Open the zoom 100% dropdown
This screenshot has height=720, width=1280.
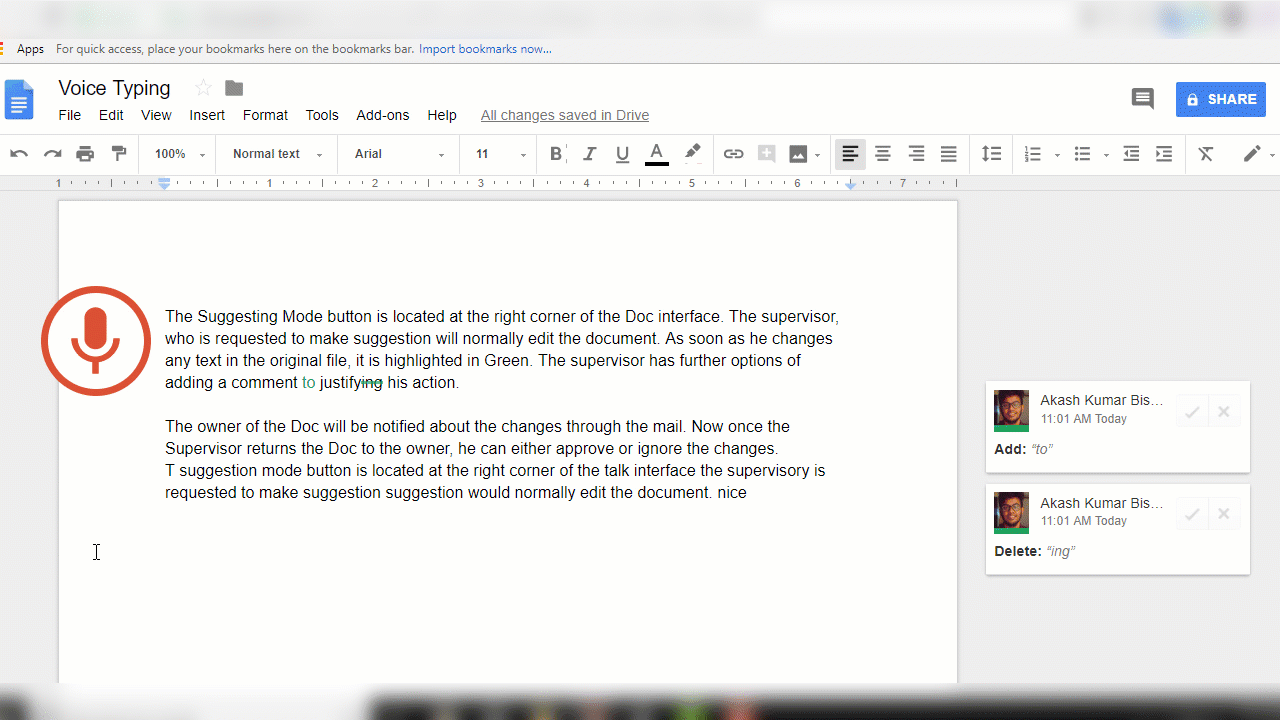point(179,154)
